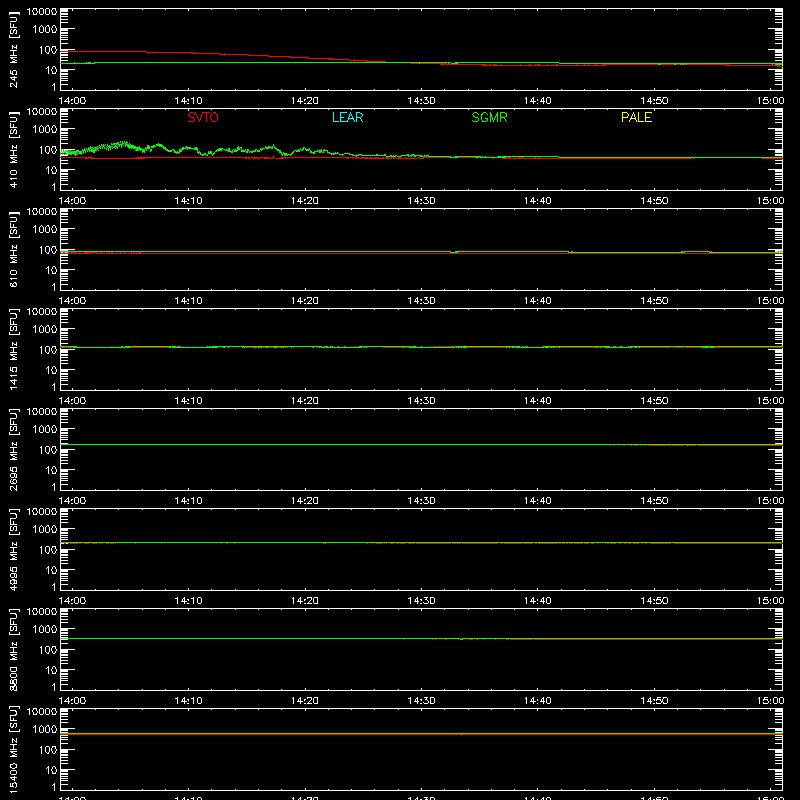Click 14:10 time label under the 410 MHz plot
This screenshot has width=800, height=800.
click(x=189, y=201)
